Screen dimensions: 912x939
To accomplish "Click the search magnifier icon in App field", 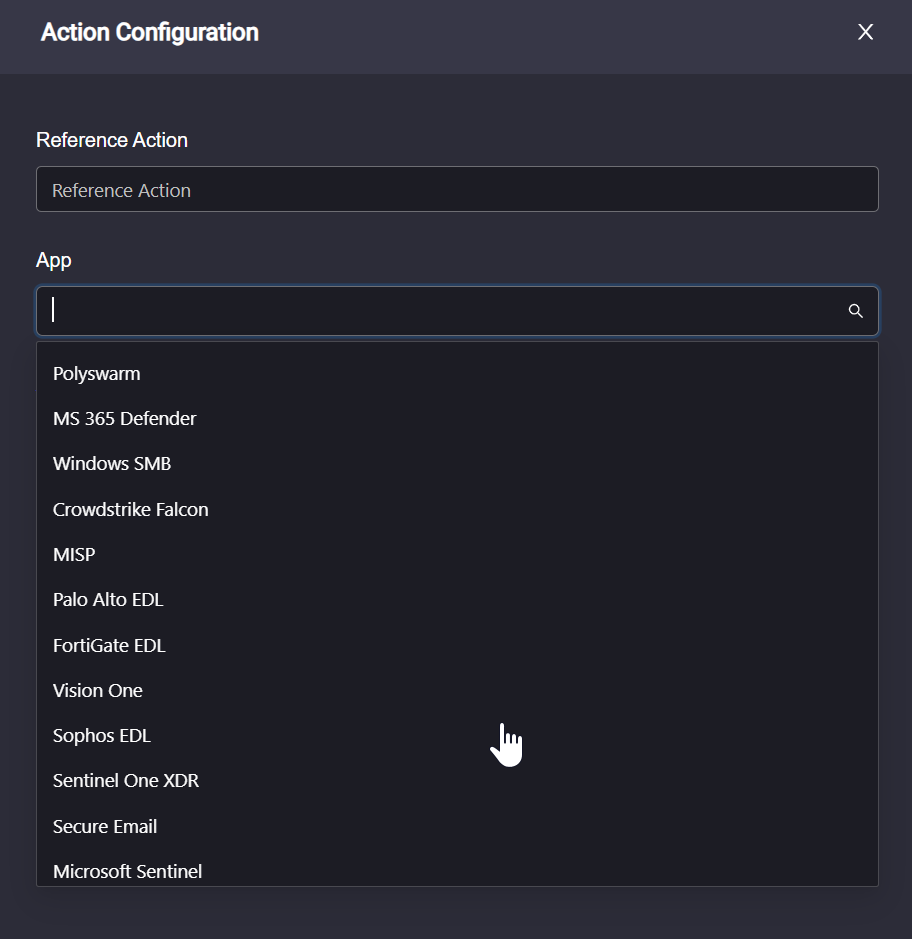I will pos(855,311).
